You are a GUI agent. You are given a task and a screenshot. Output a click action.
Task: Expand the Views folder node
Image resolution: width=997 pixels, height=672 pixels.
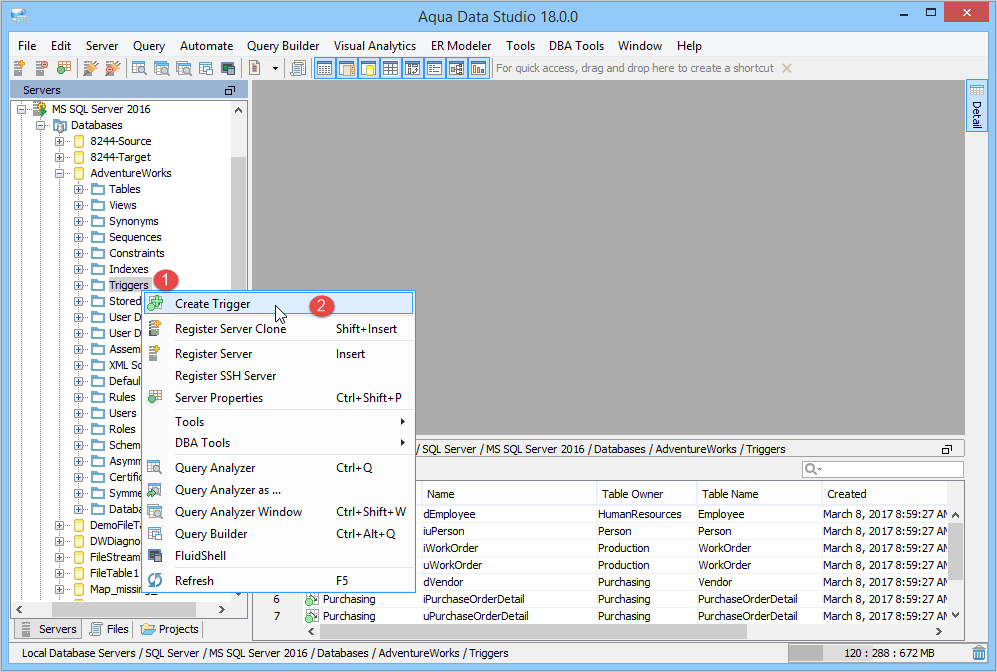[x=78, y=205]
